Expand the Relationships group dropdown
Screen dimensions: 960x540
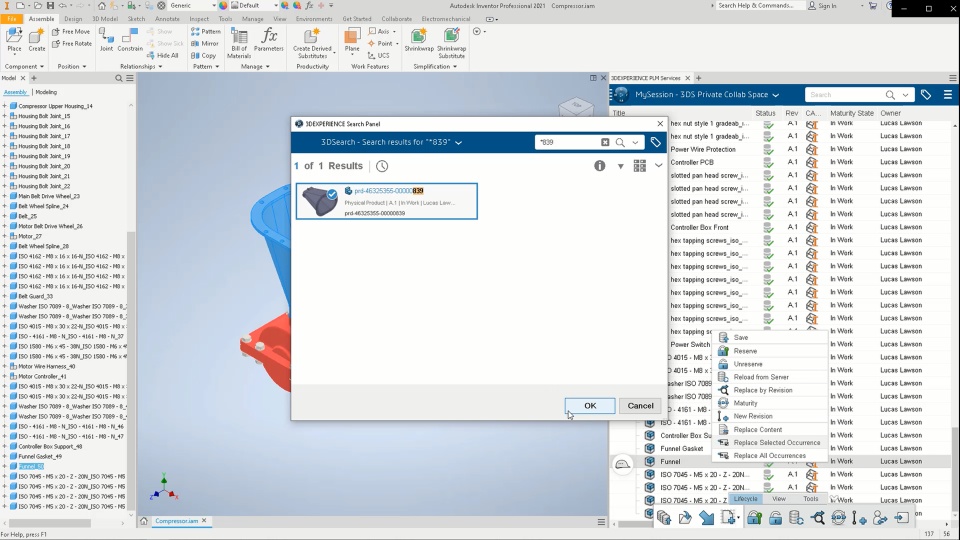(x=141, y=66)
